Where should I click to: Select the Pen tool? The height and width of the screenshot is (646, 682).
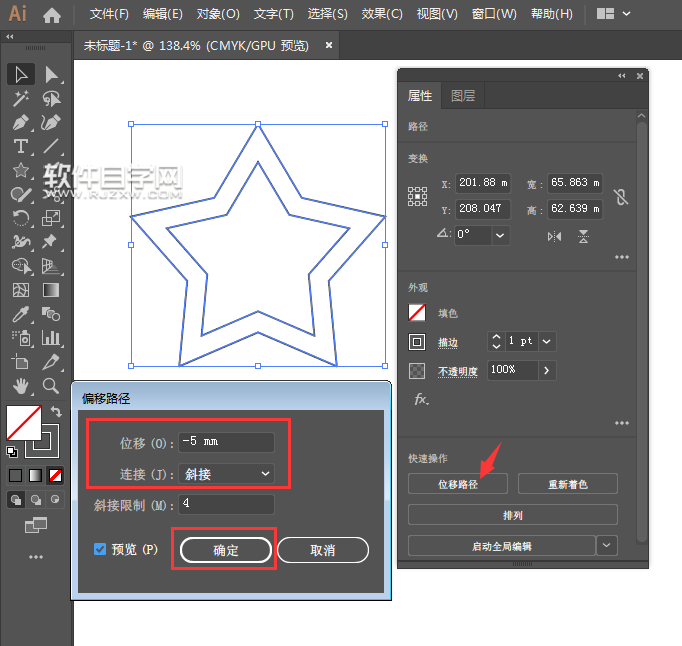20,123
